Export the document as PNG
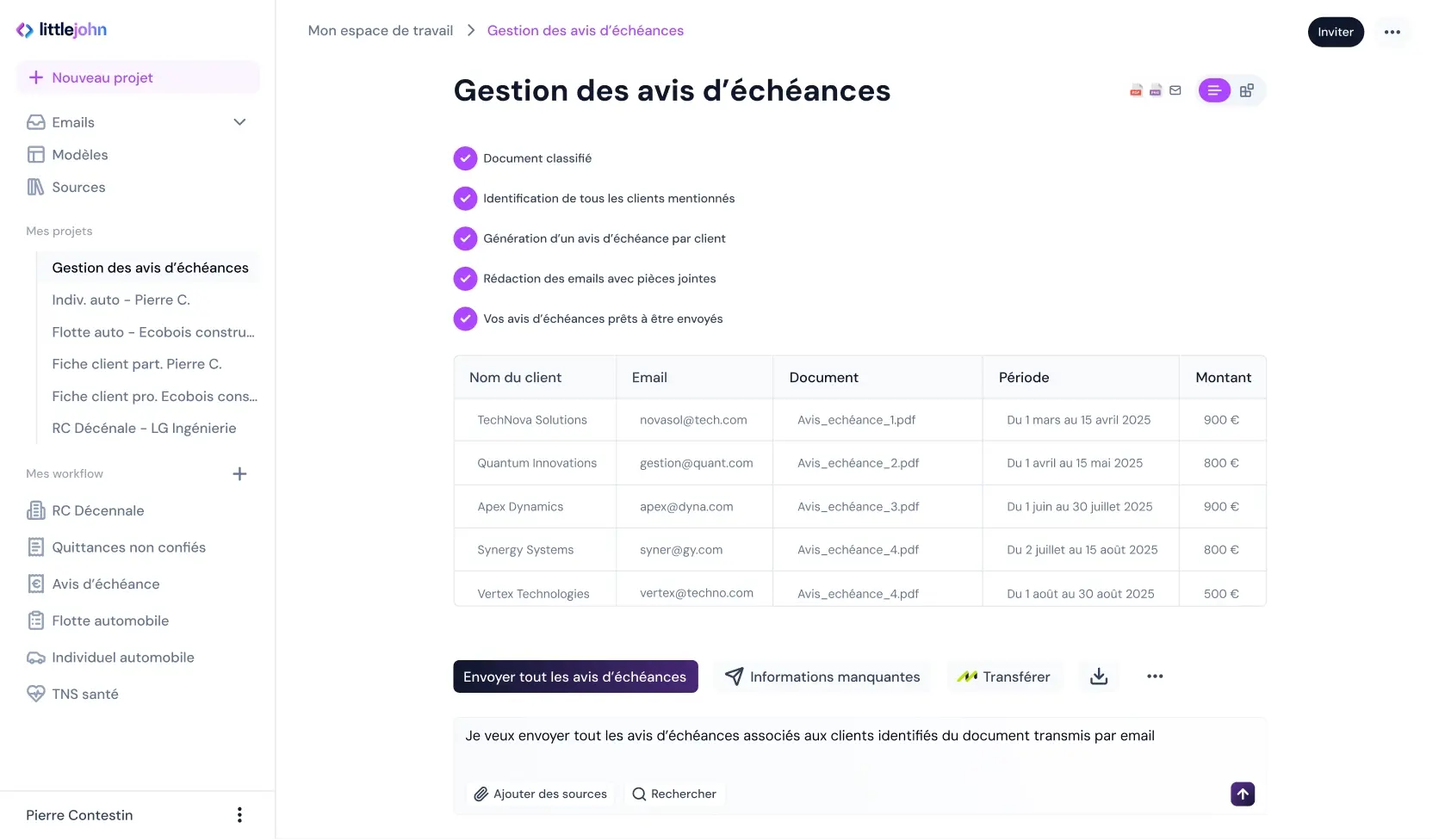1445x840 pixels. (1155, 90)
